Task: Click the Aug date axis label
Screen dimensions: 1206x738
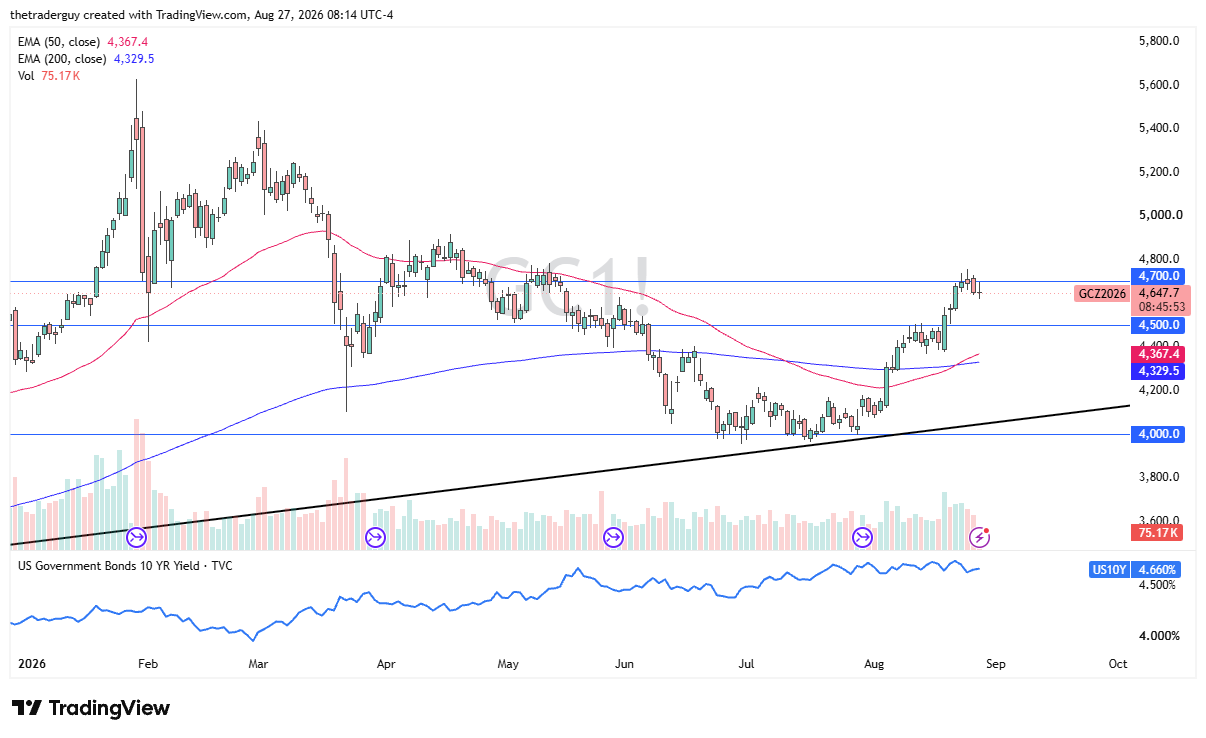Action: click(x=875, y=664)
